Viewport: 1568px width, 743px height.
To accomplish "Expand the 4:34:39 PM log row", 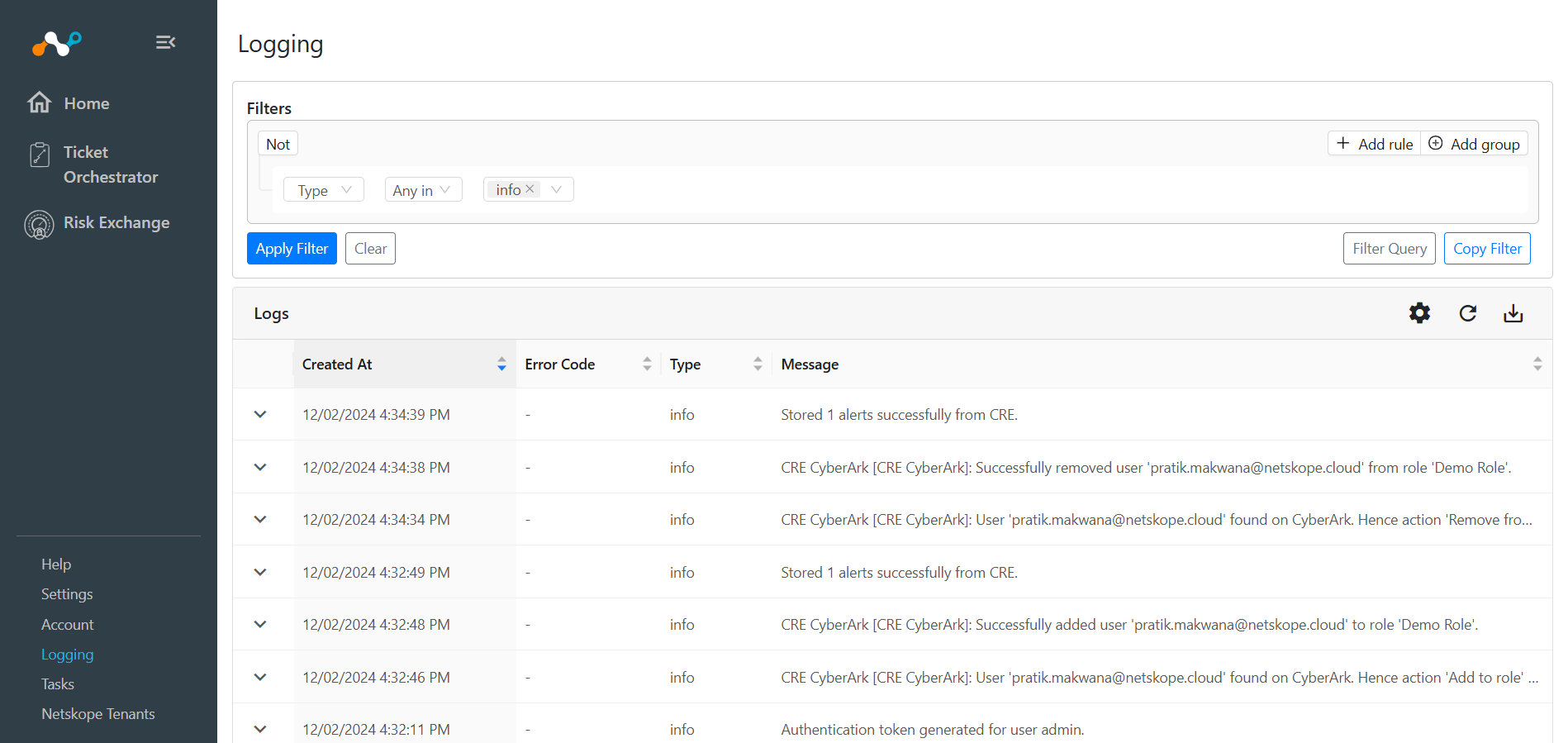I will tap(260, 414).
